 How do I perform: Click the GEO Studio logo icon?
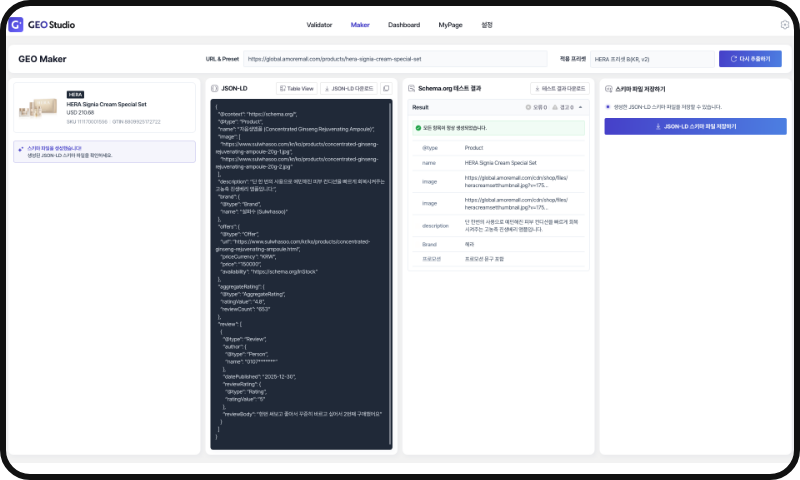pyautogui.click(x=16, y=24)
